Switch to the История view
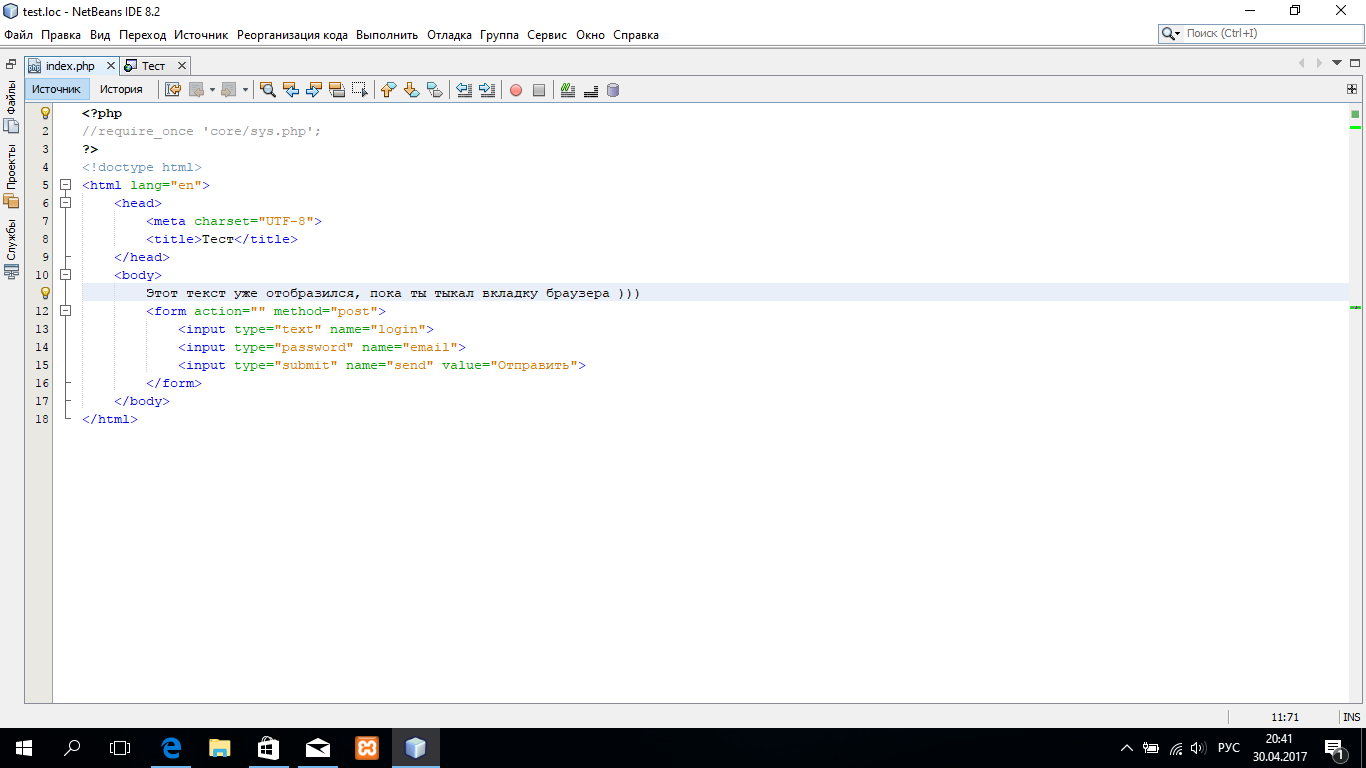1366x768 pixels. 121,89
